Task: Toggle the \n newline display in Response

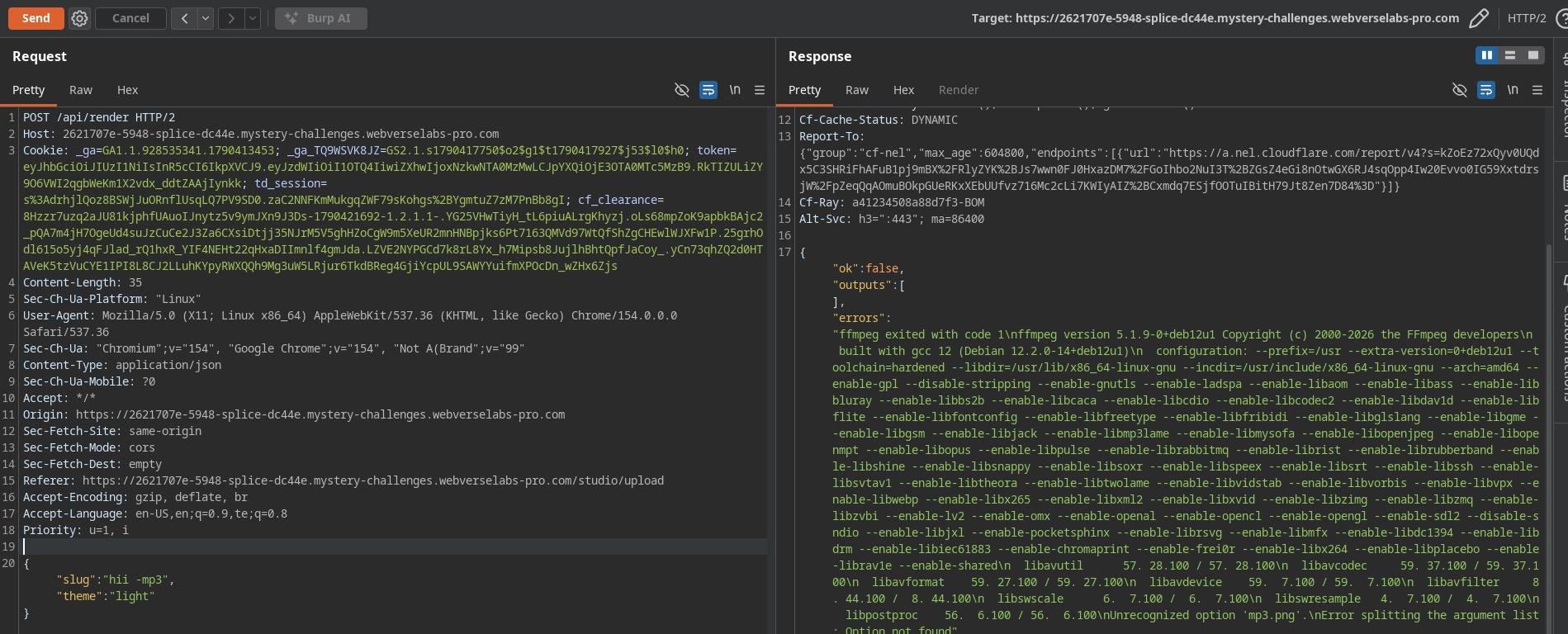Action: (x=1513, y=90)
